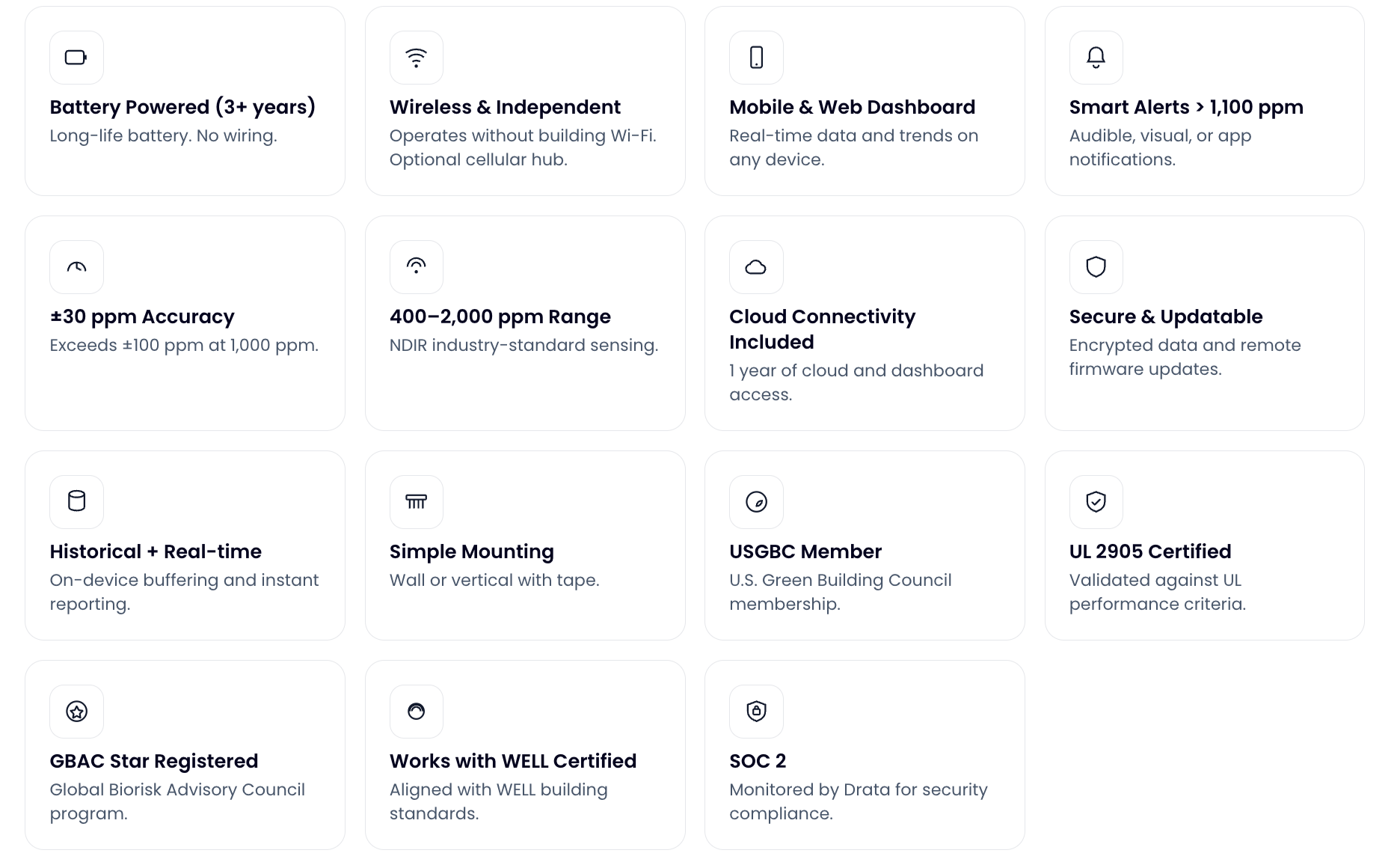
Task: Click the Wi-Fi icon for Wireless & Independent
Action: [416, 58]
